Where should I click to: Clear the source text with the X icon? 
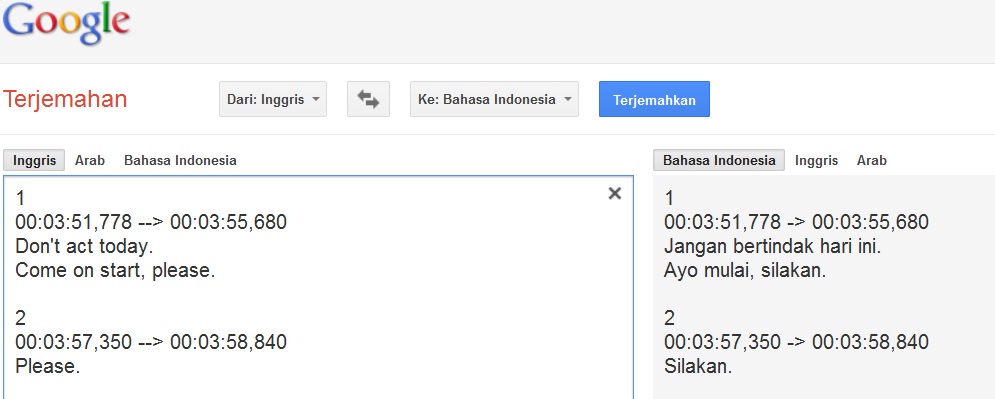[614, 193]
